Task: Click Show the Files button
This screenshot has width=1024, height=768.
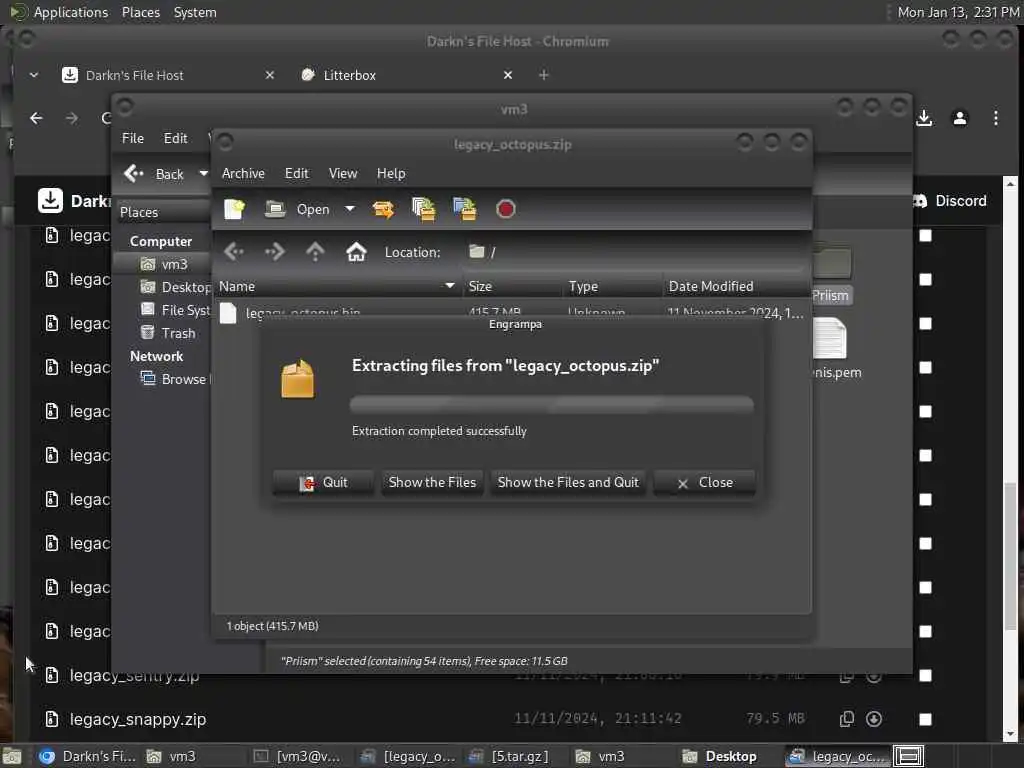Action: coord(432,483)
